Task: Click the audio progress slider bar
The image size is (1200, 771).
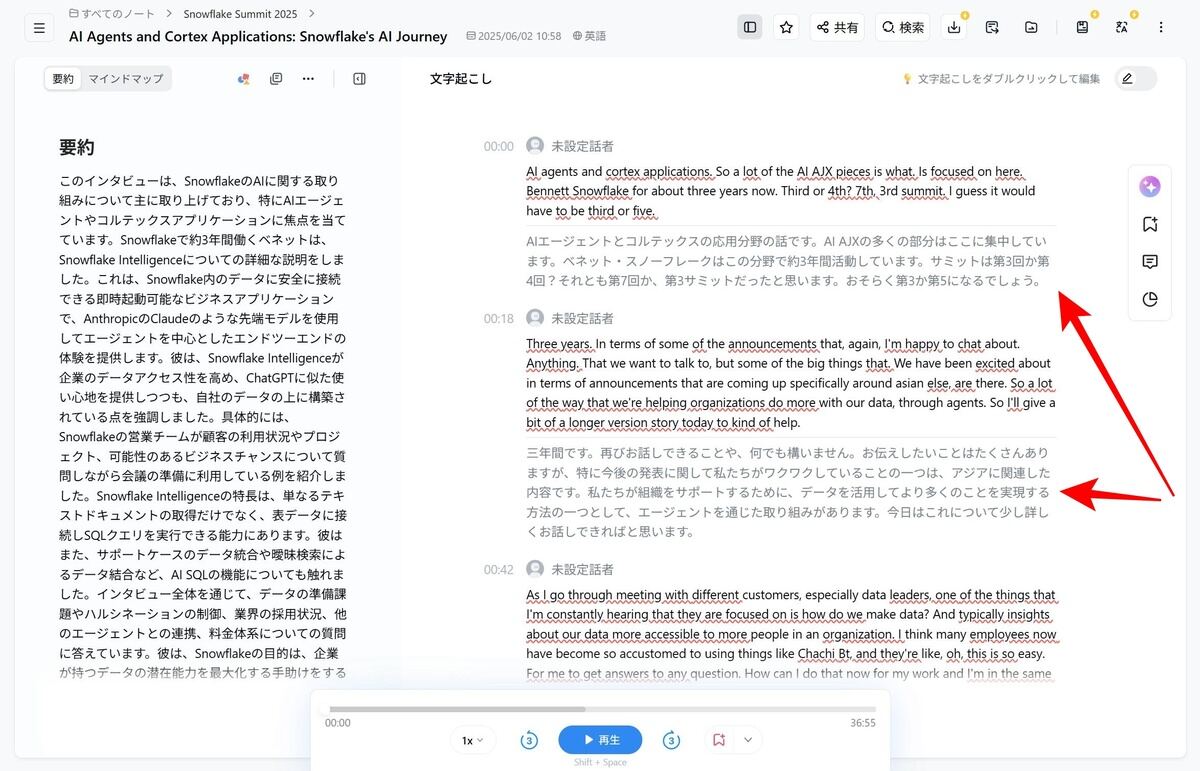Action: tap(600, 709)
